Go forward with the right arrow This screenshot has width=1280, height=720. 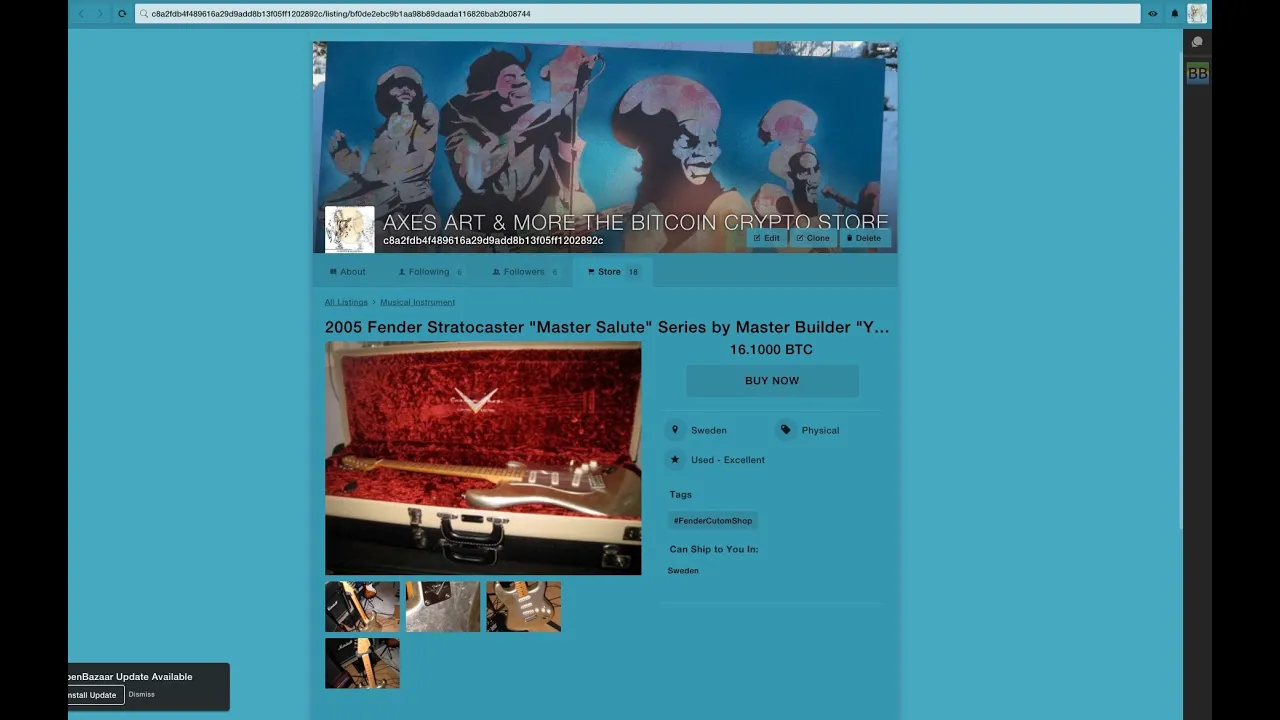pyautogui.click(x=100, y=14)
